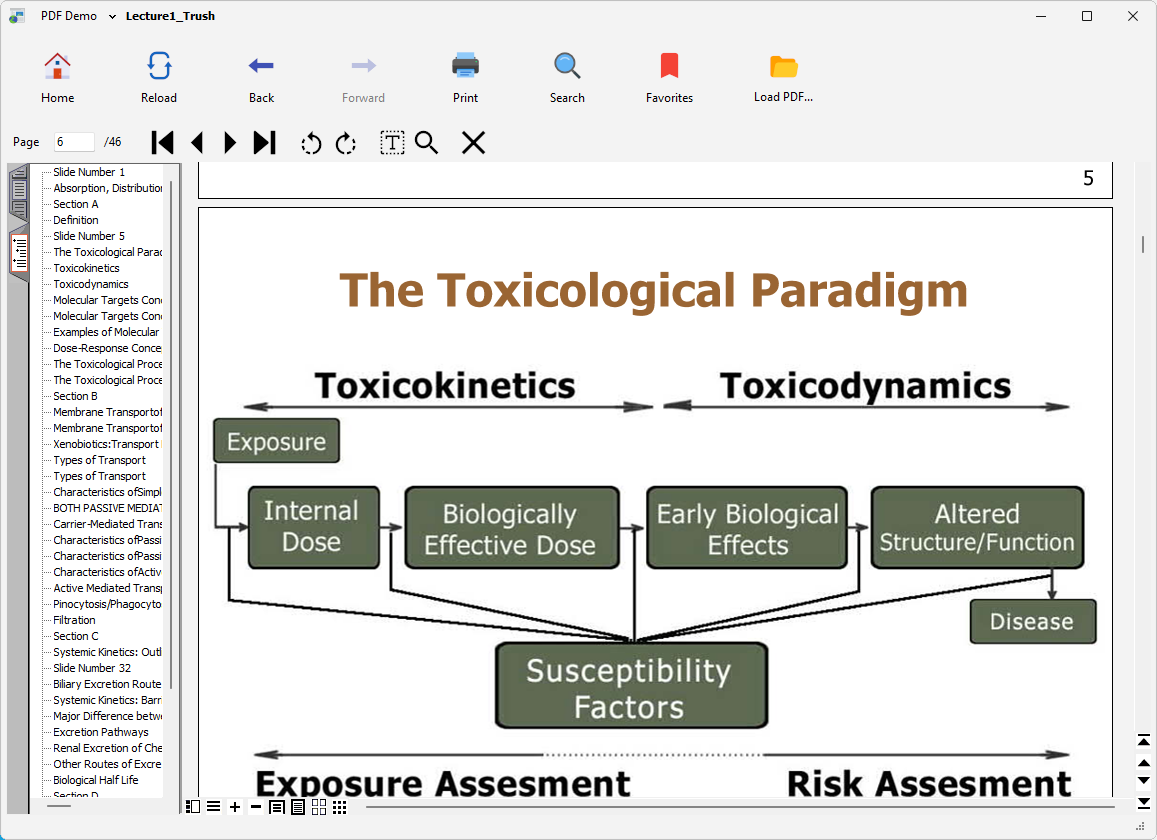The height and width of the screenshot is (840, 1157).
Task: Click the magnifier icon beside text select
Action: coord(427,143)
